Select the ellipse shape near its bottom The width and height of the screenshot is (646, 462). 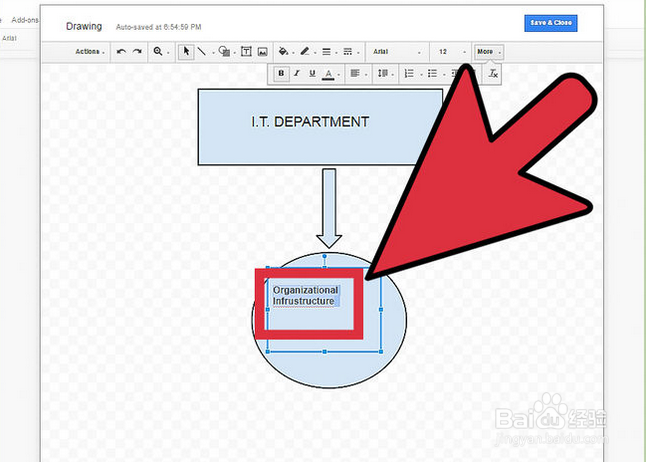click(329, 373)
